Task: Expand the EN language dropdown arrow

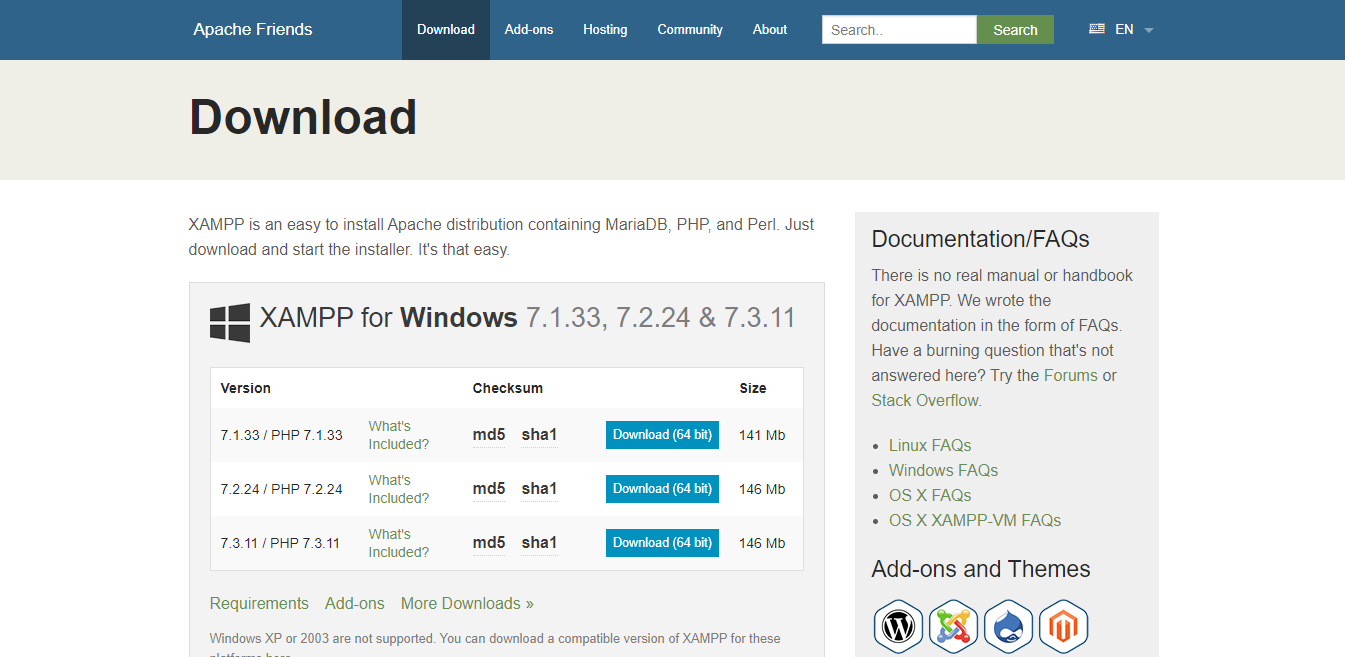Action: (1149, 30)
